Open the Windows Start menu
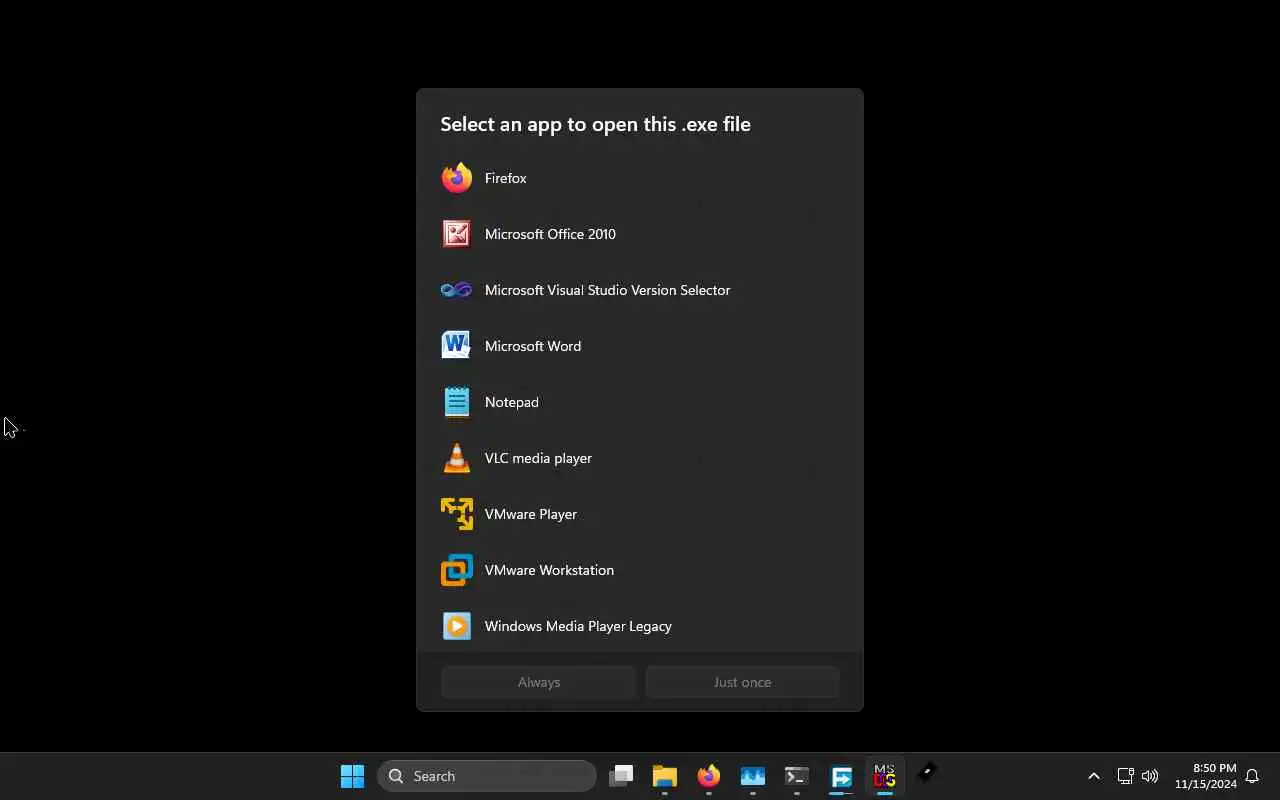1280x800 pixels. click(352, 776)
